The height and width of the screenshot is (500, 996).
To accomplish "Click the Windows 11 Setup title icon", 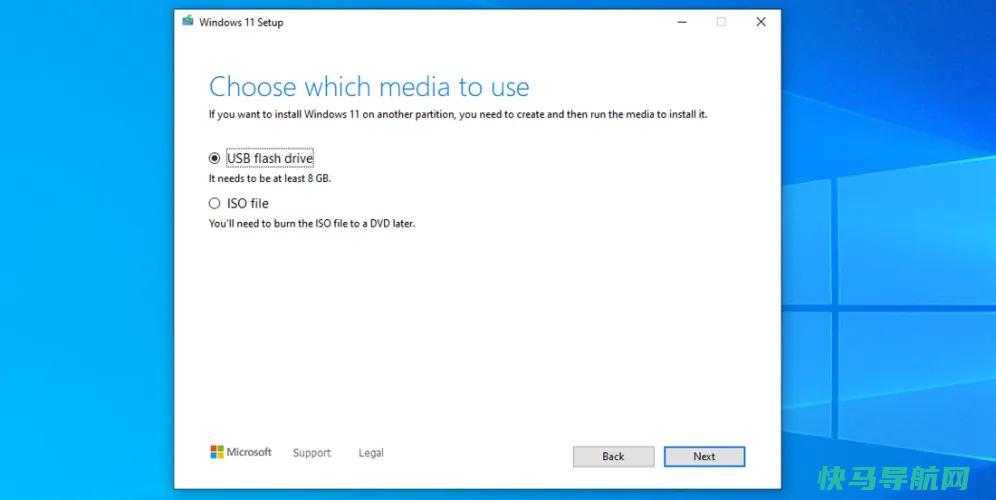I will [x=187, y=21].
